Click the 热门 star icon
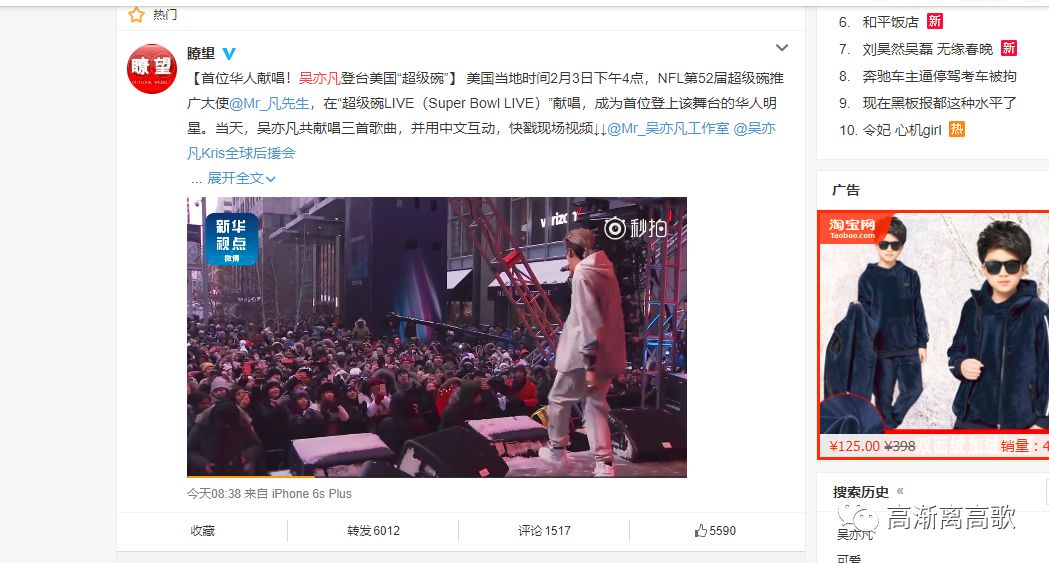Viewport: 1049px width, 563px height. point(136,14)
